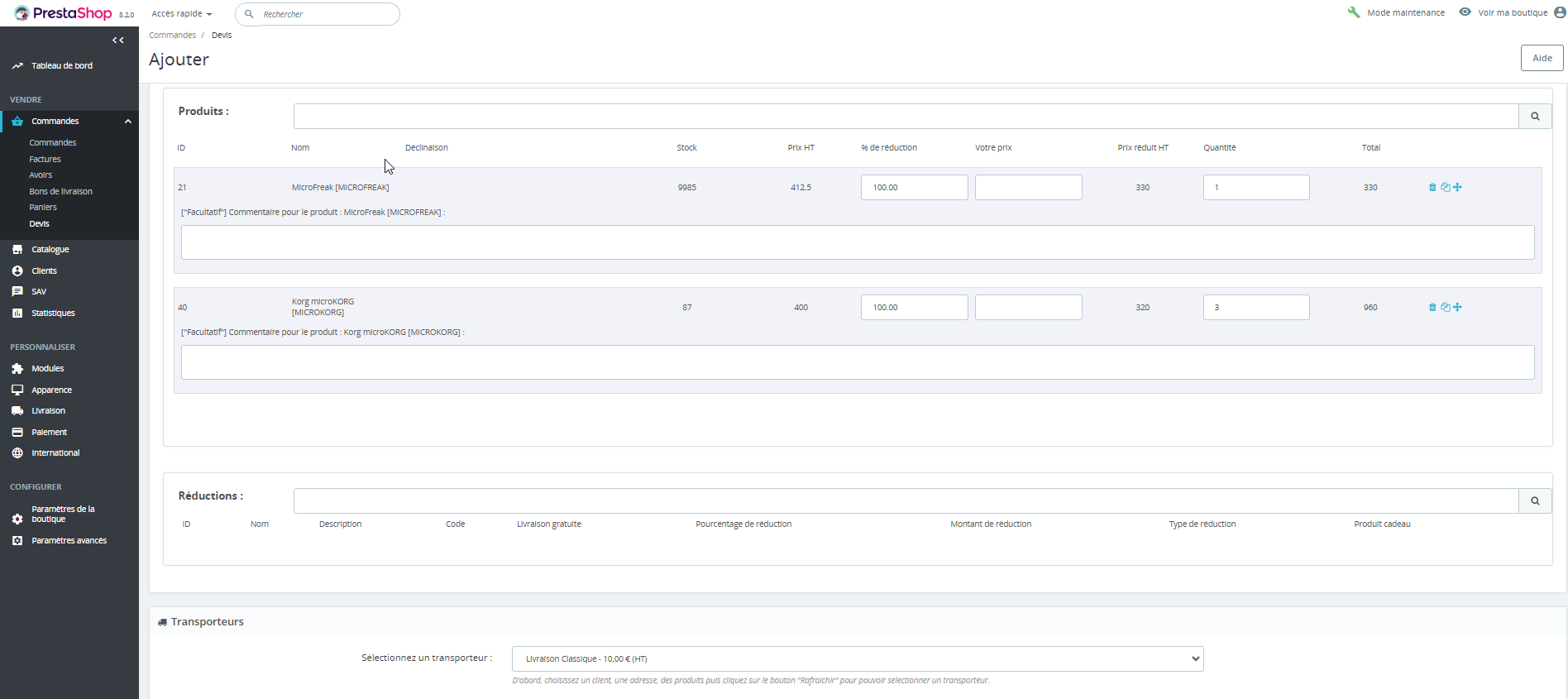The image size is (1568, 699).
Task: Collapse the sidebar with the double-chevron icon
Action: pos(118,41)
